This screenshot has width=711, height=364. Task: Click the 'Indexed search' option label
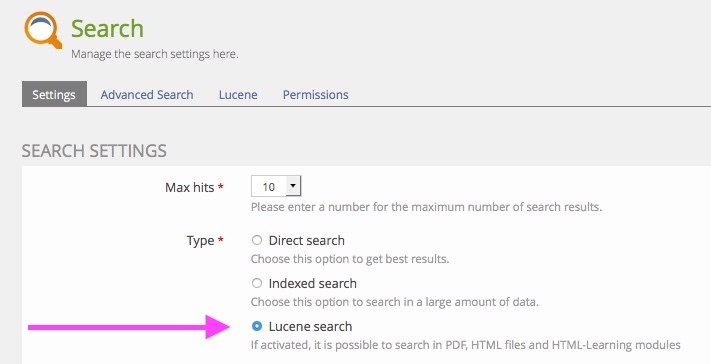click(x=312, y=283)
